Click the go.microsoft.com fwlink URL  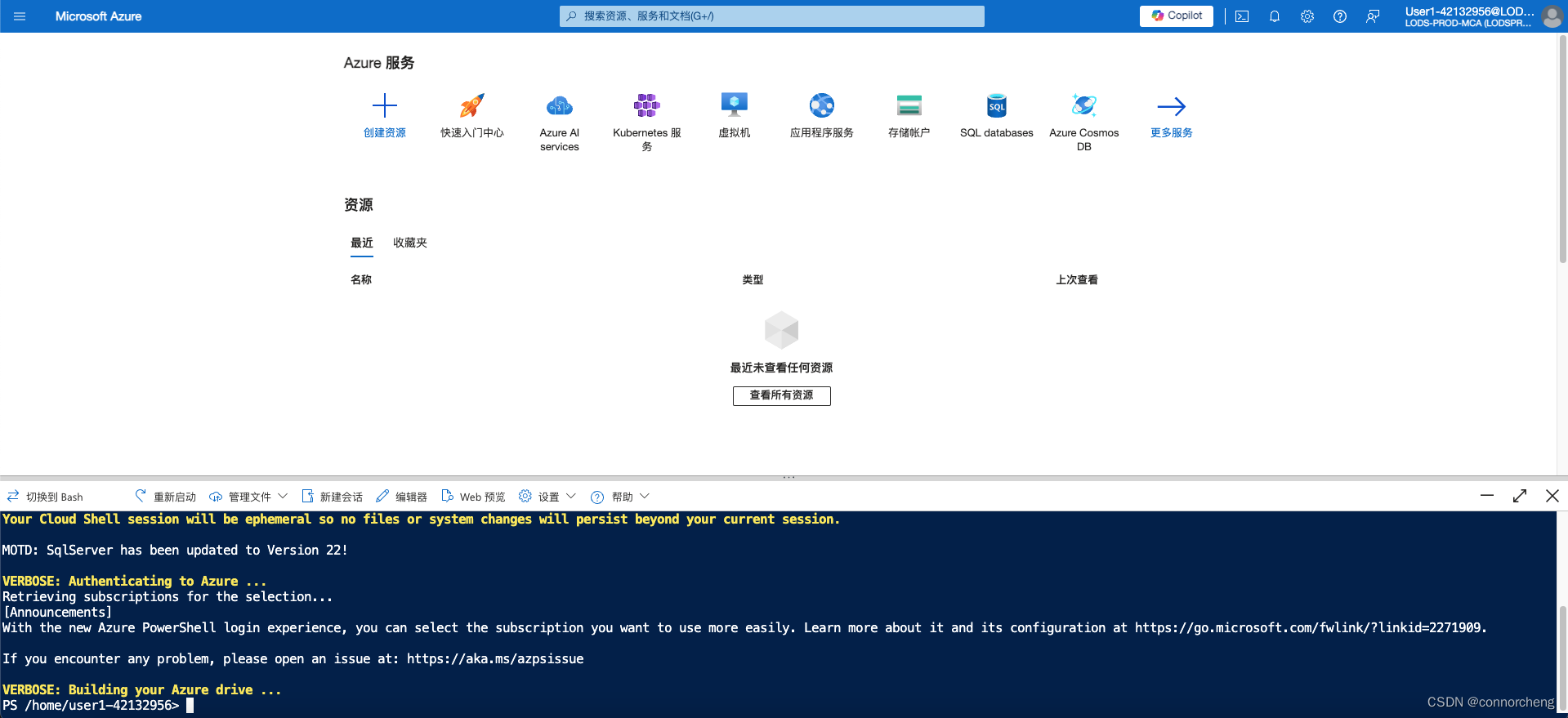point(1308,628)
